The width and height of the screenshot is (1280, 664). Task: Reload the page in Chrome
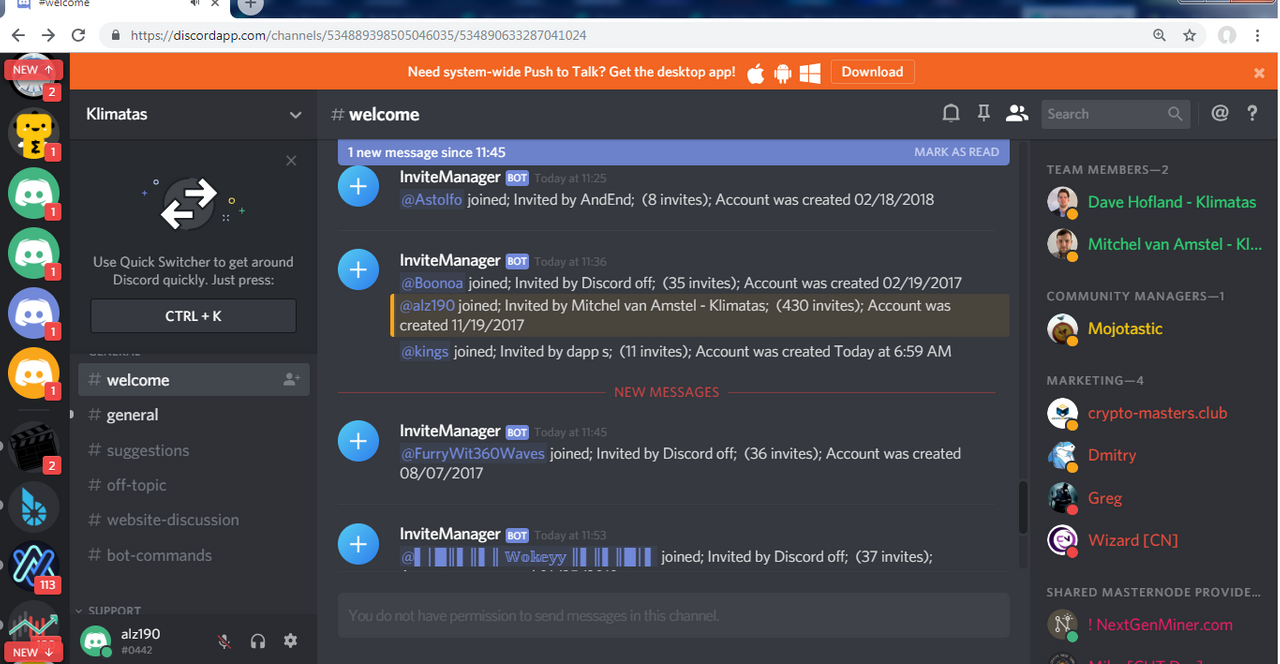tap(78, 35)
